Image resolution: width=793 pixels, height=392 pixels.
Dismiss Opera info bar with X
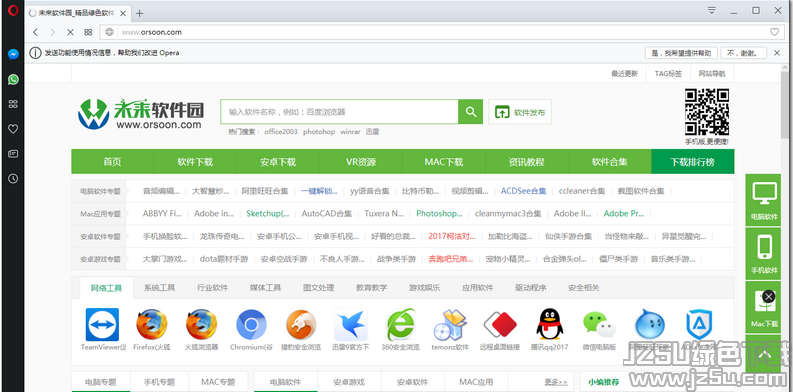777,53
